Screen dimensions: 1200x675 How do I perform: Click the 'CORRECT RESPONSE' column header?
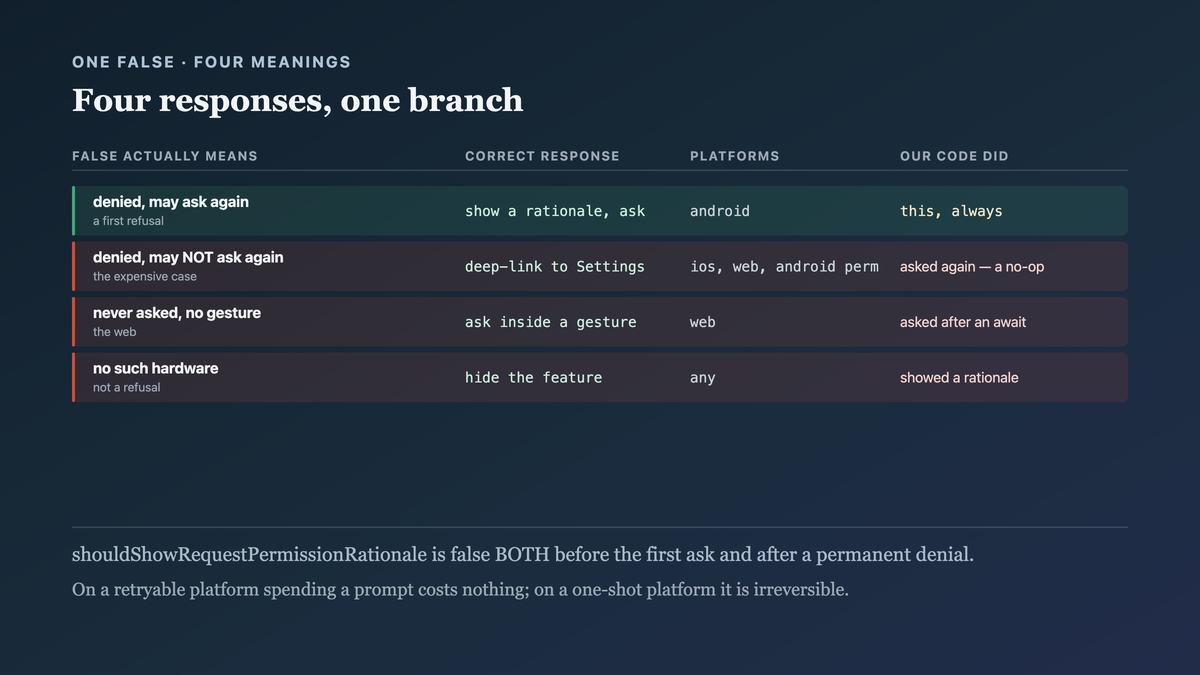click(x=542, y=156)
